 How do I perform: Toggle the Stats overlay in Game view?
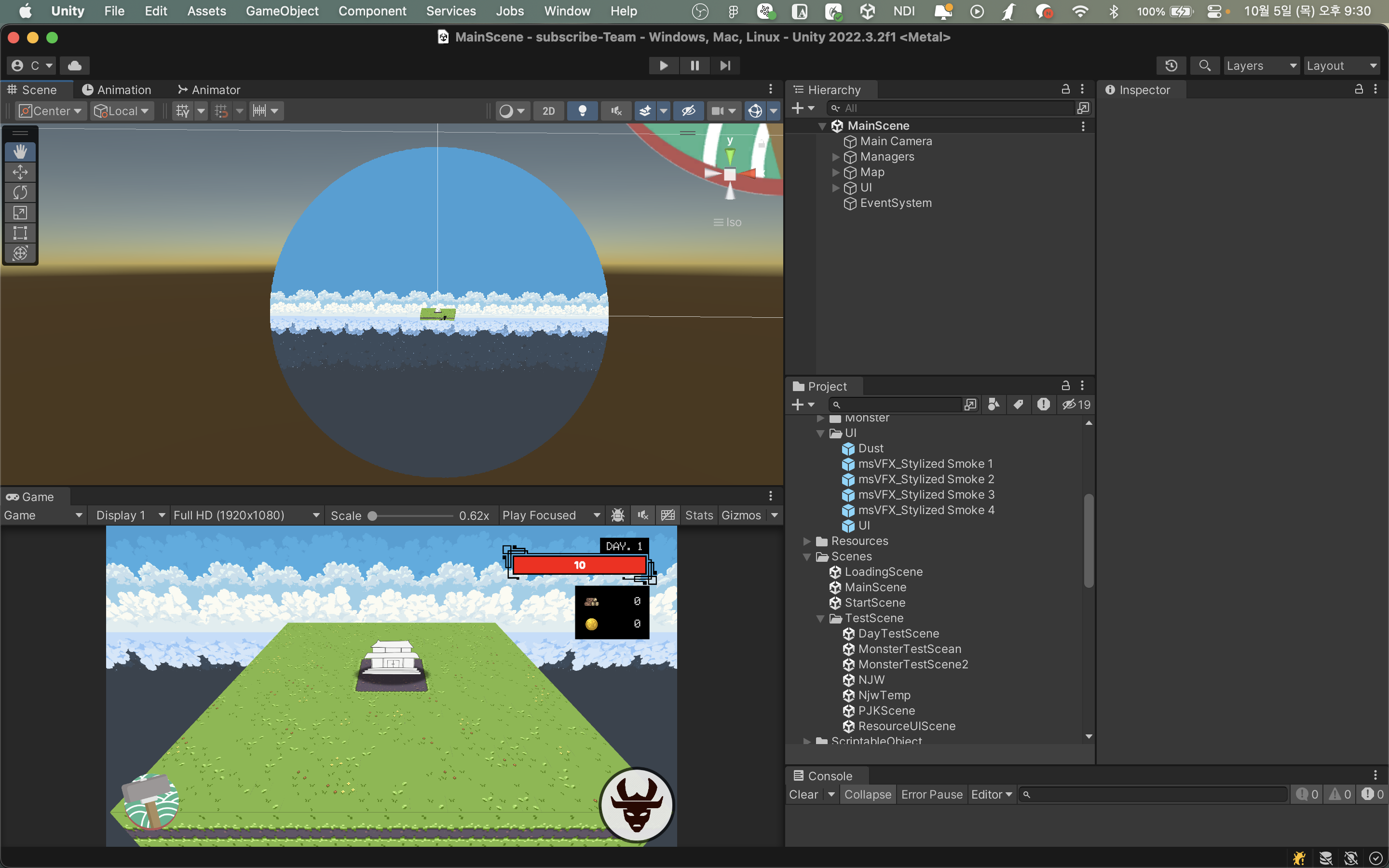tap(698, 515)
